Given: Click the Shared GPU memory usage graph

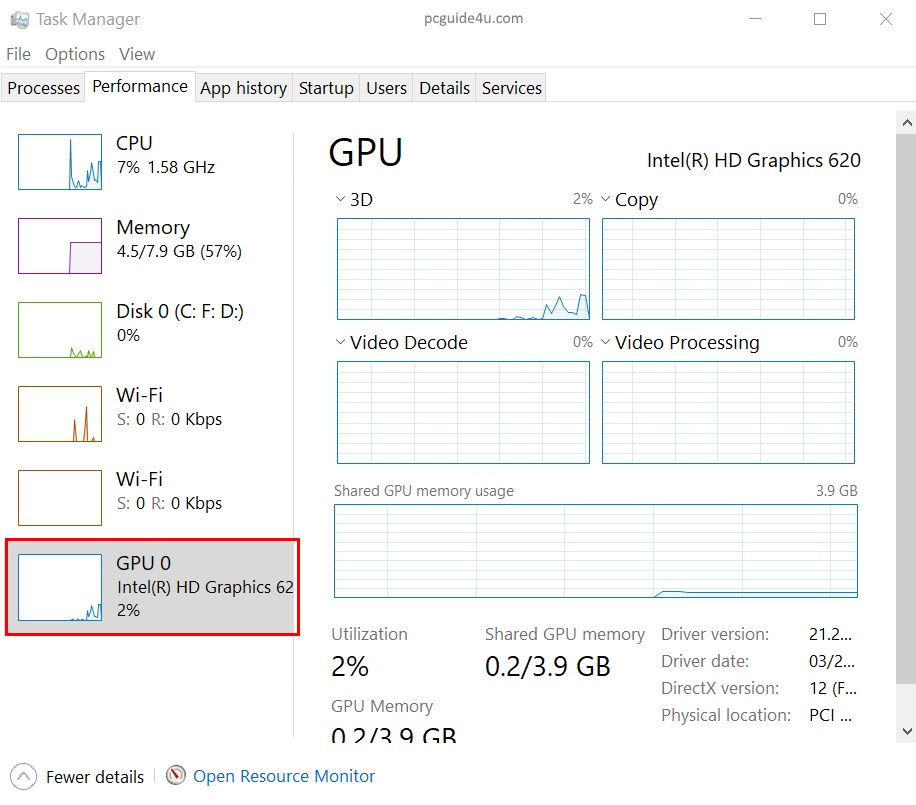Looking at the screenshot, I should tap(595, 551).
